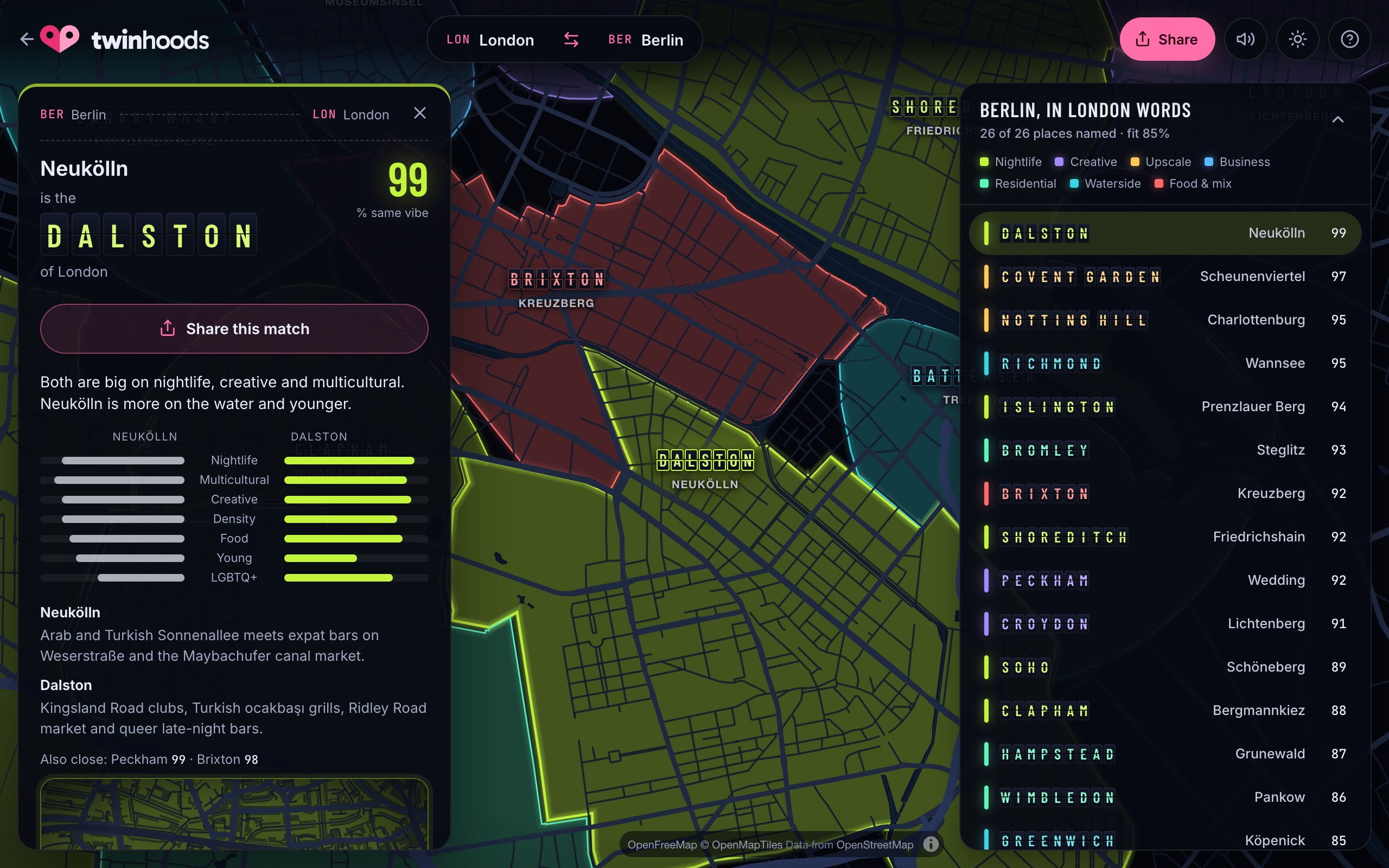Select the Clapham Bergmannkiez row
Viewport: 1389px width, 868px height.
[x=1164, y=711]
